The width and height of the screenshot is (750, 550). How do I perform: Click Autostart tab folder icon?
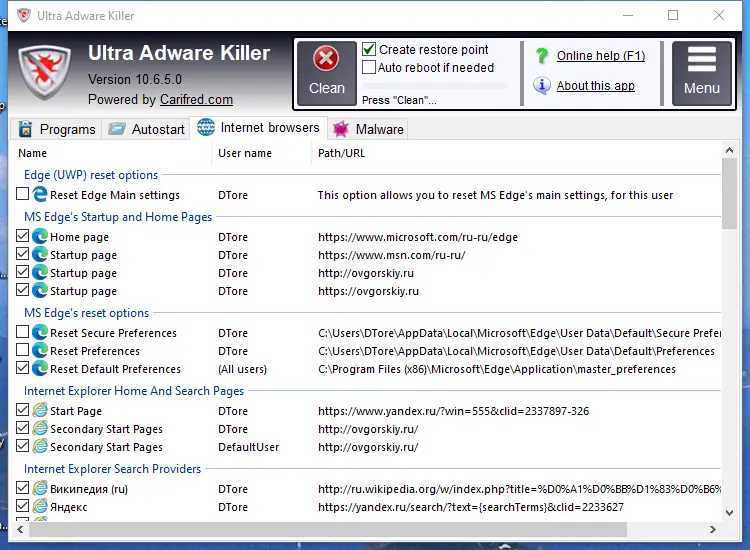point(117,129)
